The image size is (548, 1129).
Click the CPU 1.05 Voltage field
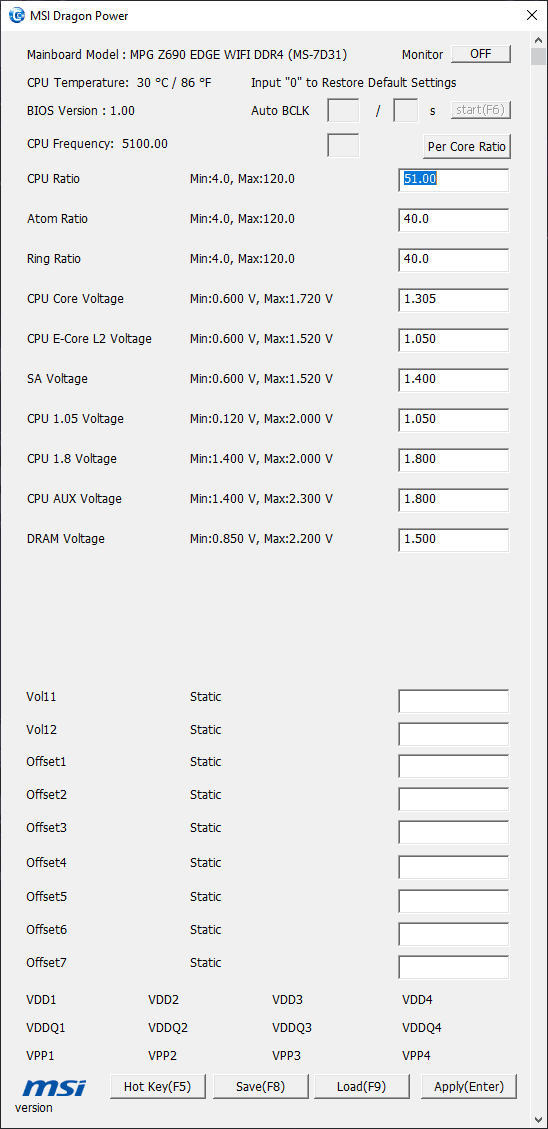coord(454,420)
